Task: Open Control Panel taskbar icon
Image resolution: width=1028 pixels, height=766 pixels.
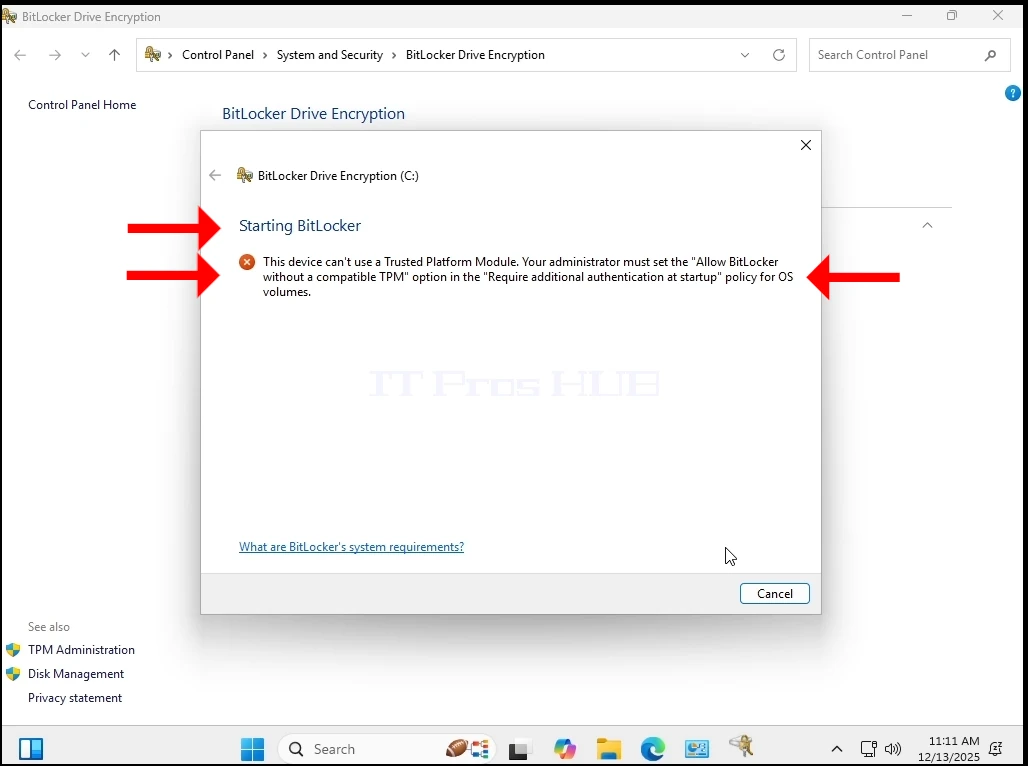Action: click(696, 749)
